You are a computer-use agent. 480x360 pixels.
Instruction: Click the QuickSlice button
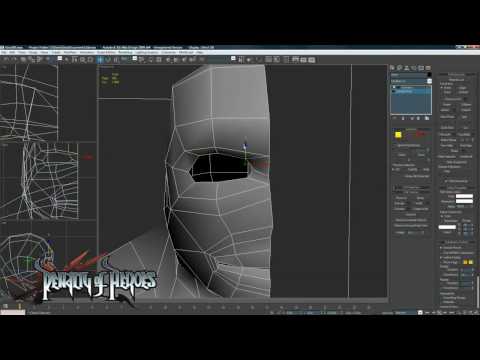pyautogui.click(x=448, y=128)
